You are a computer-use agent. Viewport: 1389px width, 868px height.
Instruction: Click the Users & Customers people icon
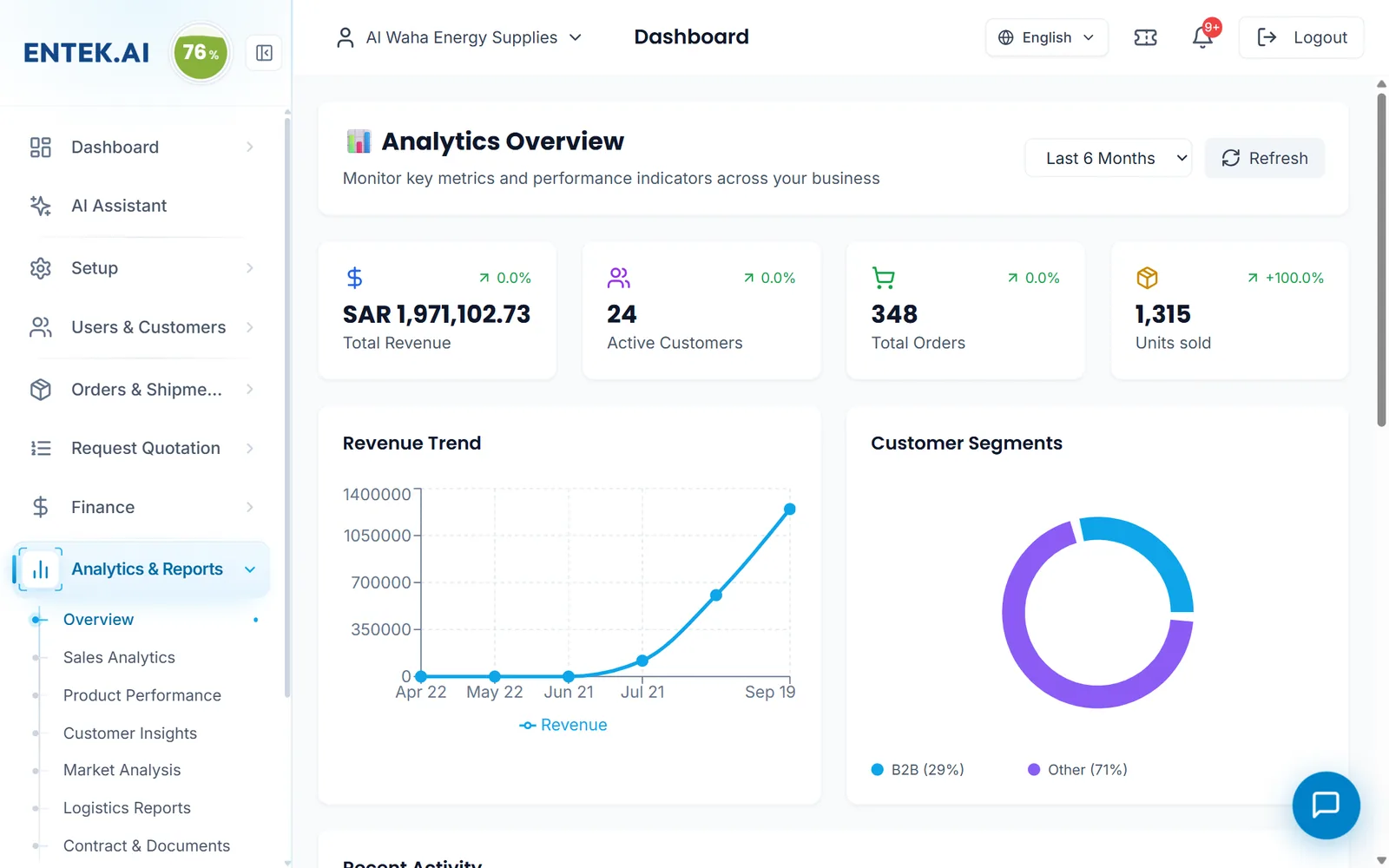(x=41, y=327)
